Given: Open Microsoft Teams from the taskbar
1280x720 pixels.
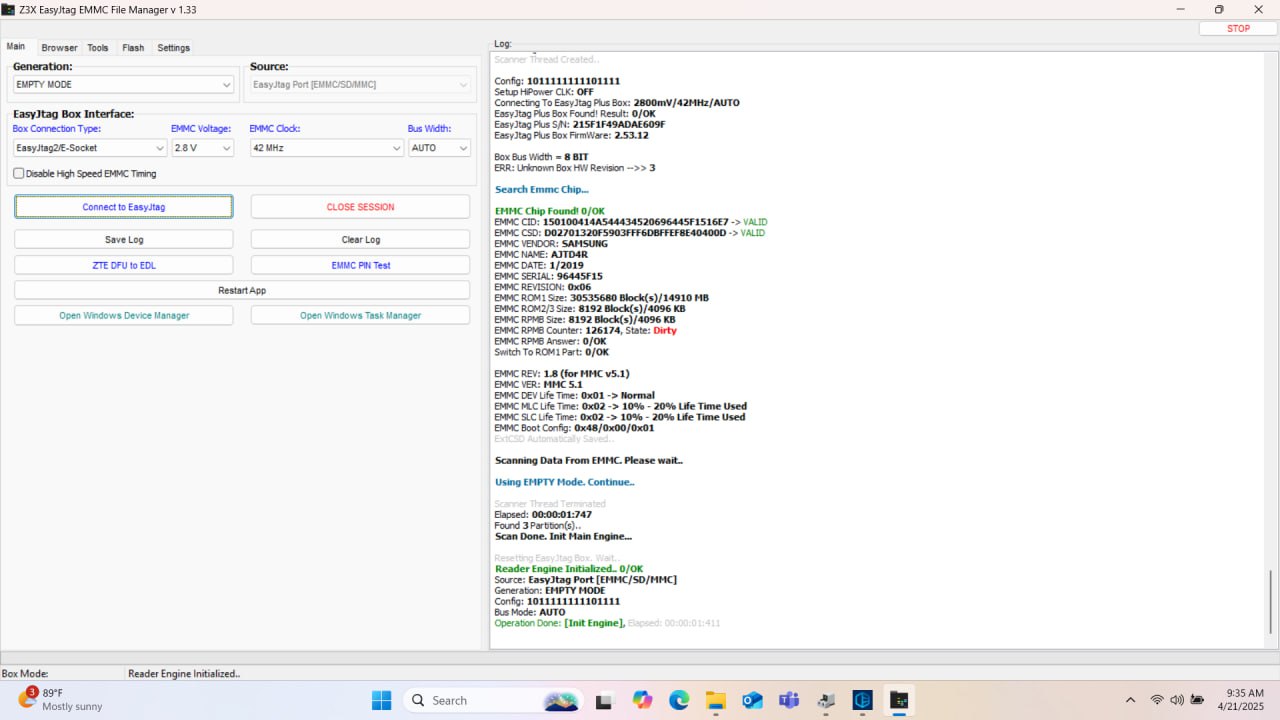Looking at the screenshot, I should click(789, 700).
